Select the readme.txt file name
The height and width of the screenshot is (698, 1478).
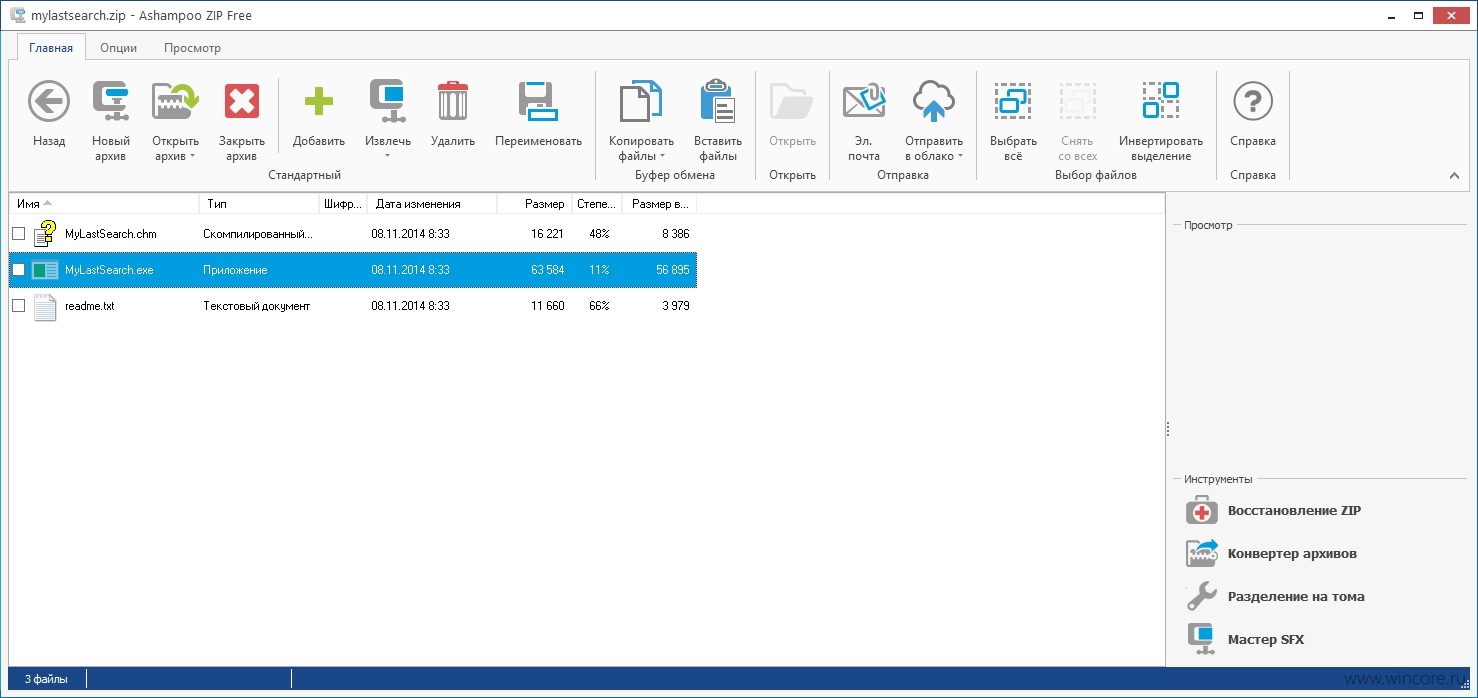coord(90,306)
